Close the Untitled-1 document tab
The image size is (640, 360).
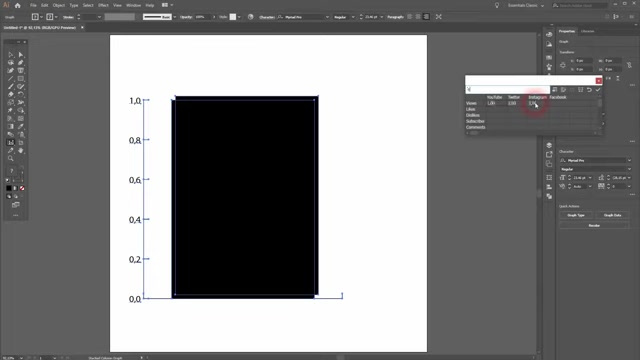(82, 27)
